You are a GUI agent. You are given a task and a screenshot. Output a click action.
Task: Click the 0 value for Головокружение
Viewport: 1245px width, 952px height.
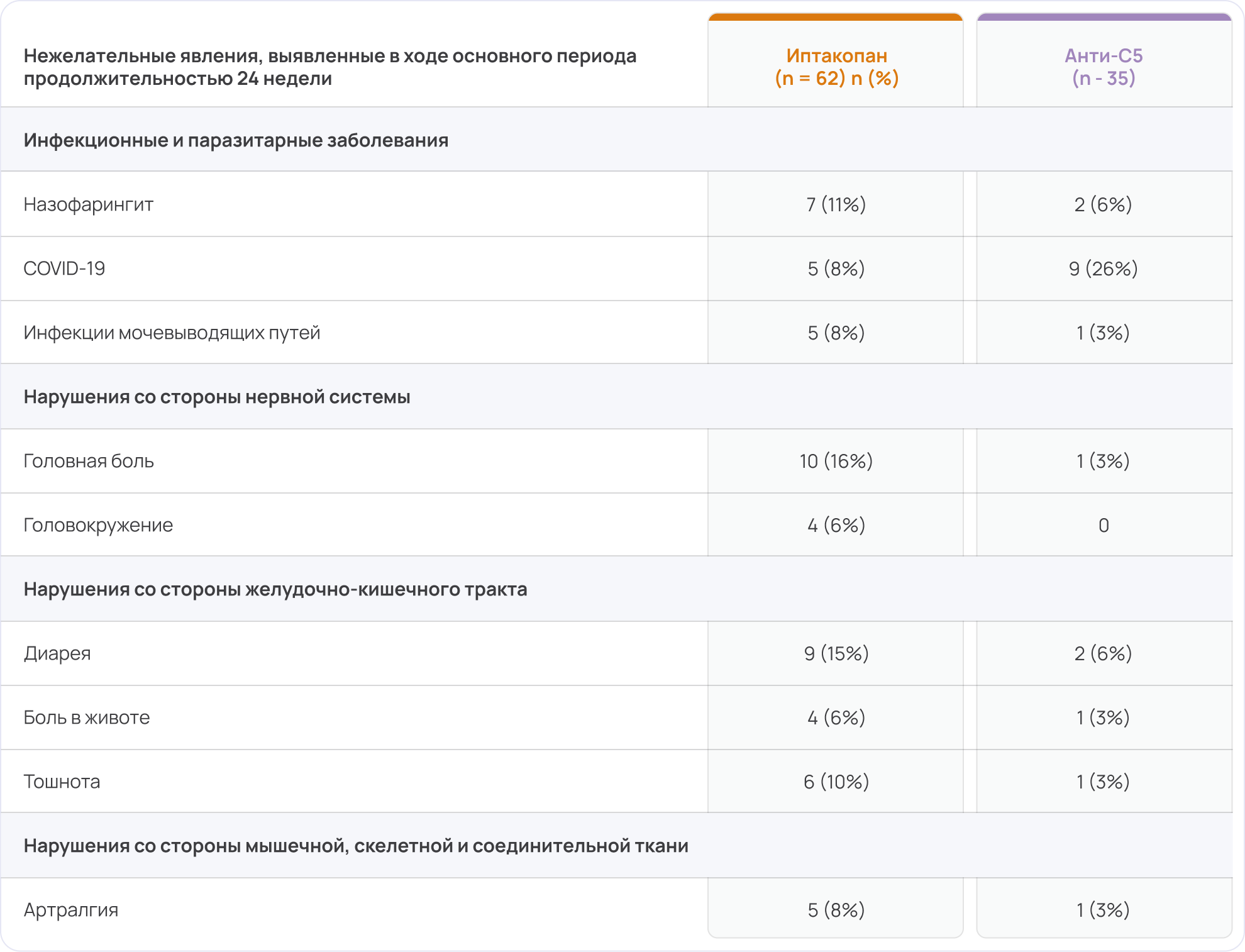click(1104, 525)
